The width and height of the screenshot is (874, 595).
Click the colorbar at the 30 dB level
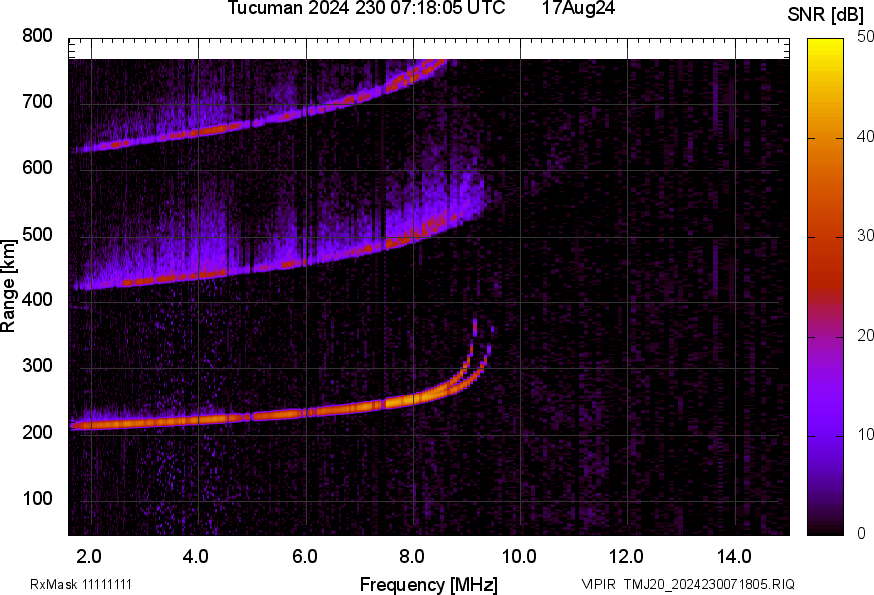point(826,237)
